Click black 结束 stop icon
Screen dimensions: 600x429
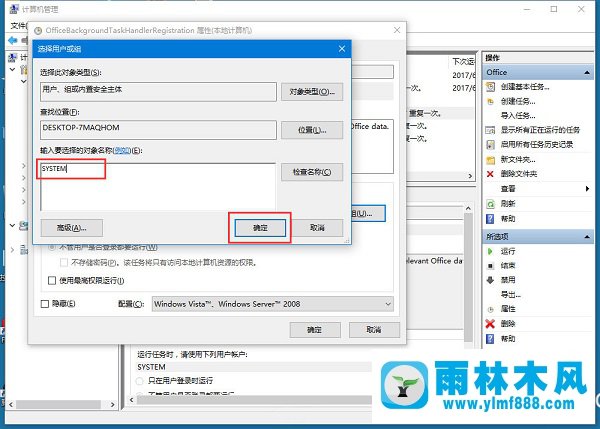coord(490,266)
